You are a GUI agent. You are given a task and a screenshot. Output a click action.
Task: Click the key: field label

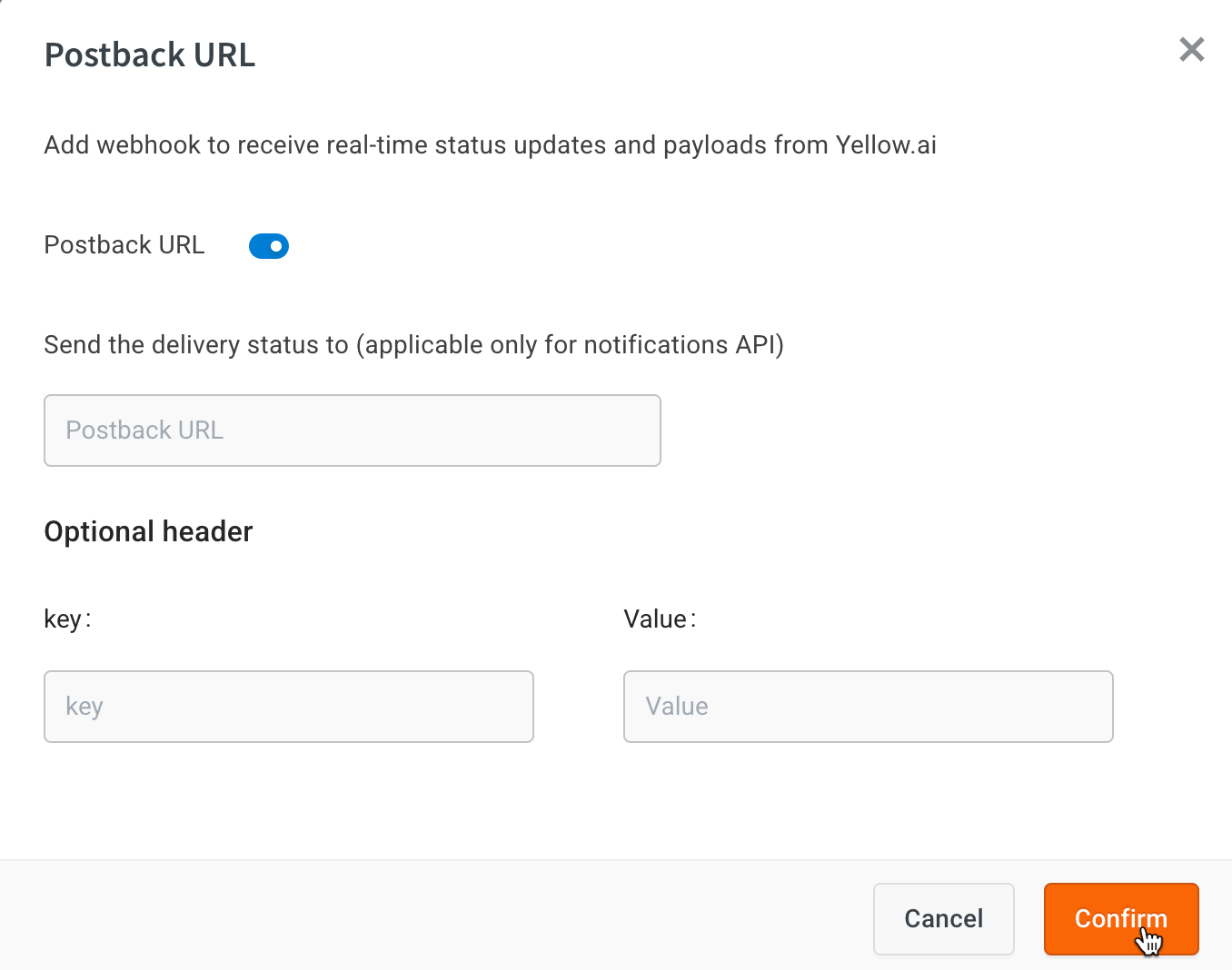(x=68, y=619)
